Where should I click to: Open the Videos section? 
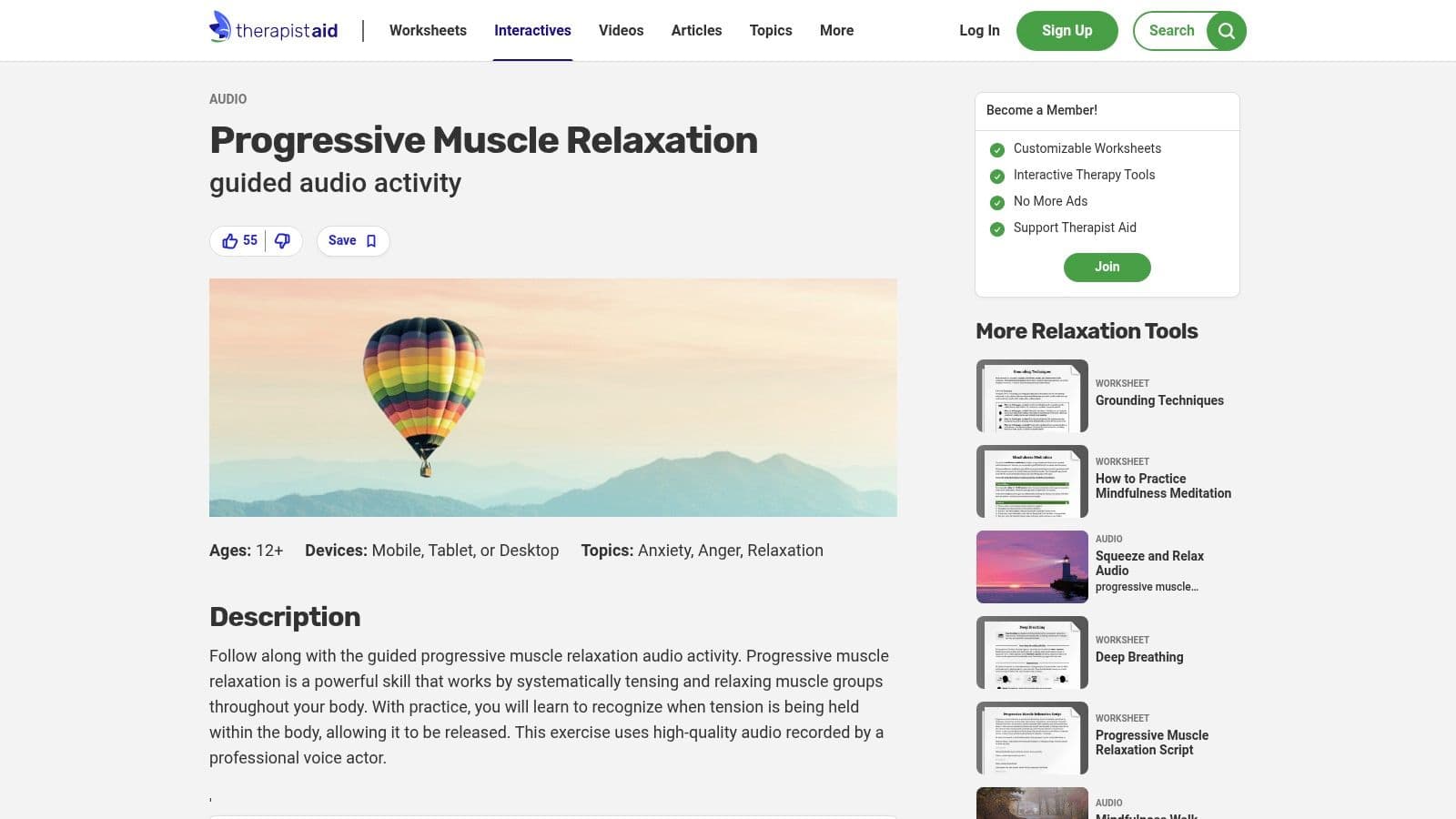pos(621,30)
